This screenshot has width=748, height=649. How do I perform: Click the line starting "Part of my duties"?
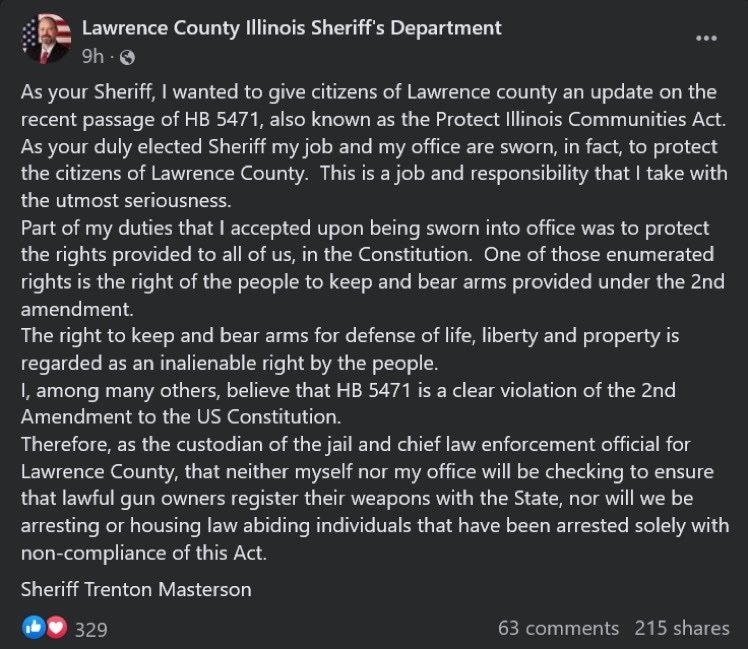click(x=365, y=228)
